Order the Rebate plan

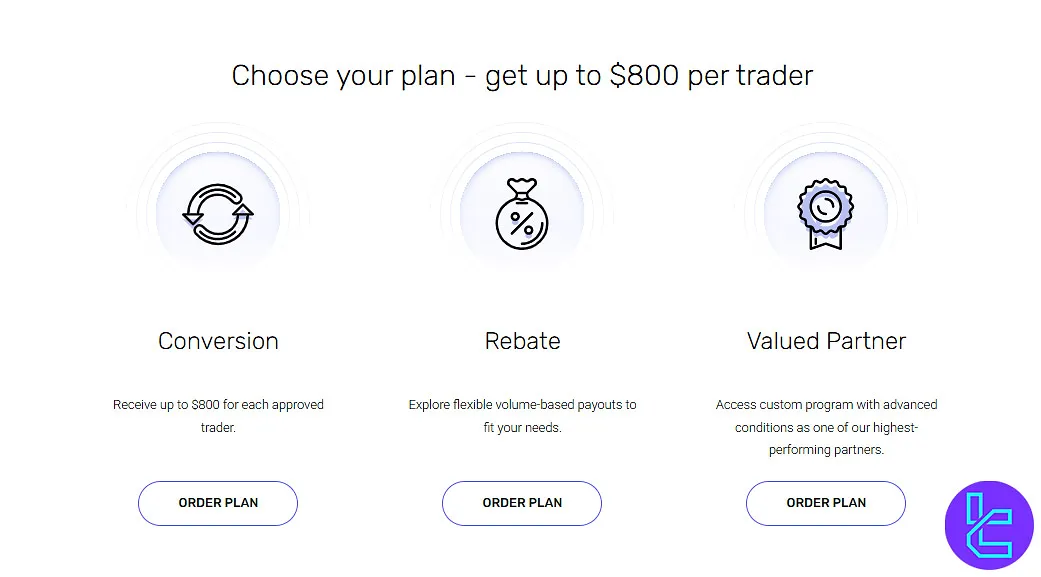[521, 503]
